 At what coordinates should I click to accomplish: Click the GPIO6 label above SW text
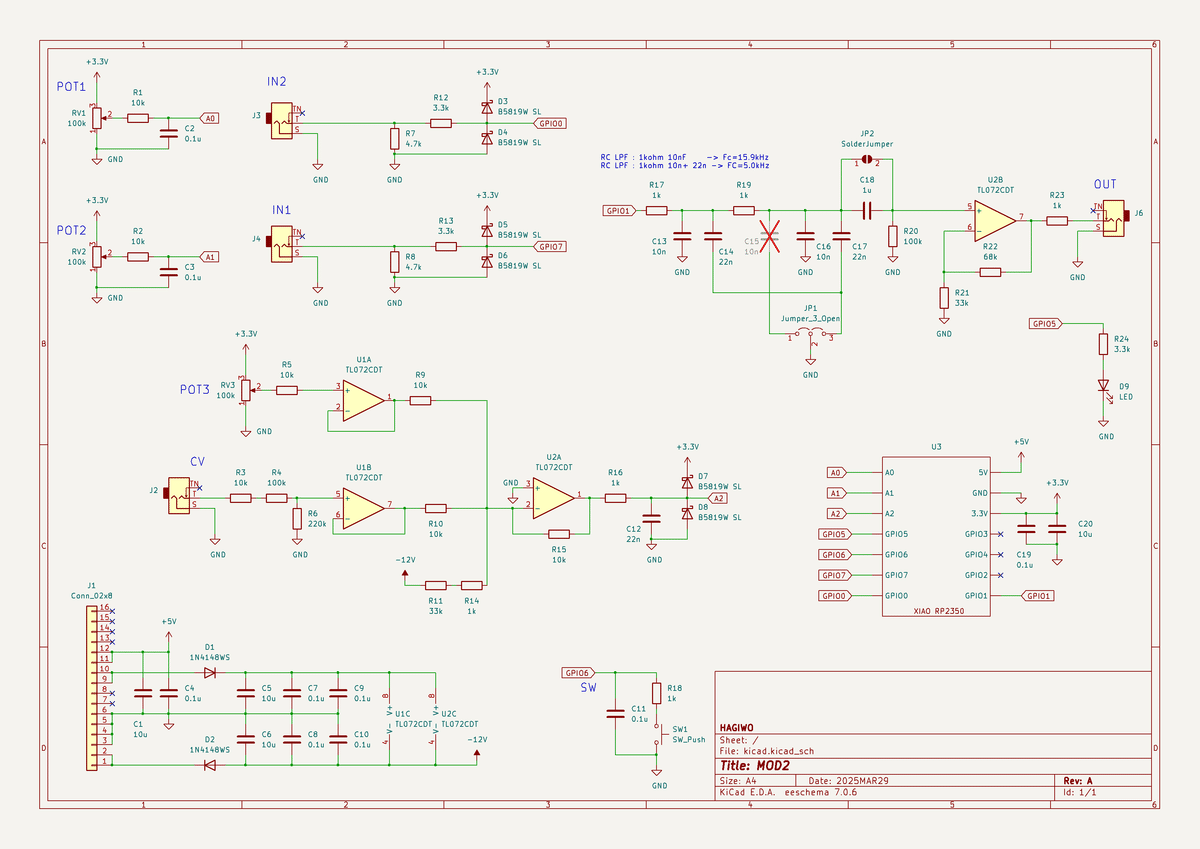[x=579, y=673]
